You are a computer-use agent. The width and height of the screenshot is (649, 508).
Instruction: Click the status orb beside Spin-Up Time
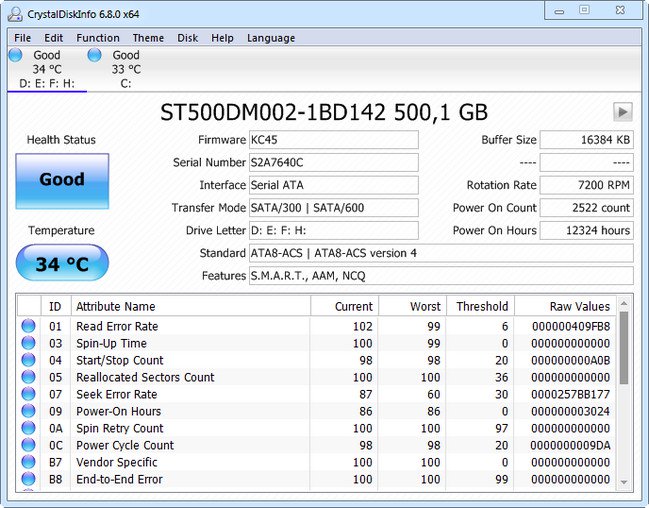tap(28, 343)
